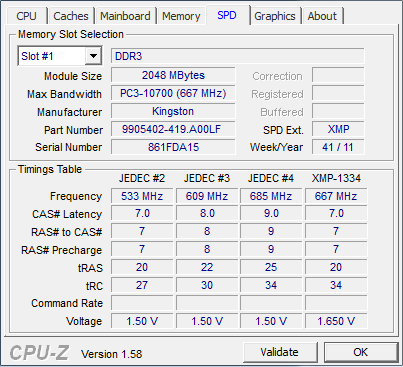Viewport: 403px width, 367px height.
Task: Click tRC value 30
Action: coord(207,285)
